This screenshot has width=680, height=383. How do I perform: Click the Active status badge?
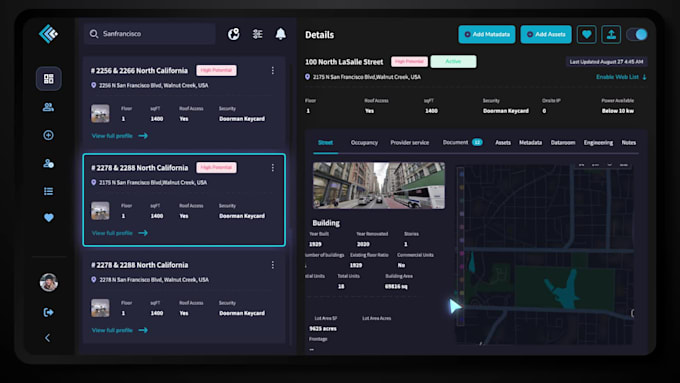[453, 62]
